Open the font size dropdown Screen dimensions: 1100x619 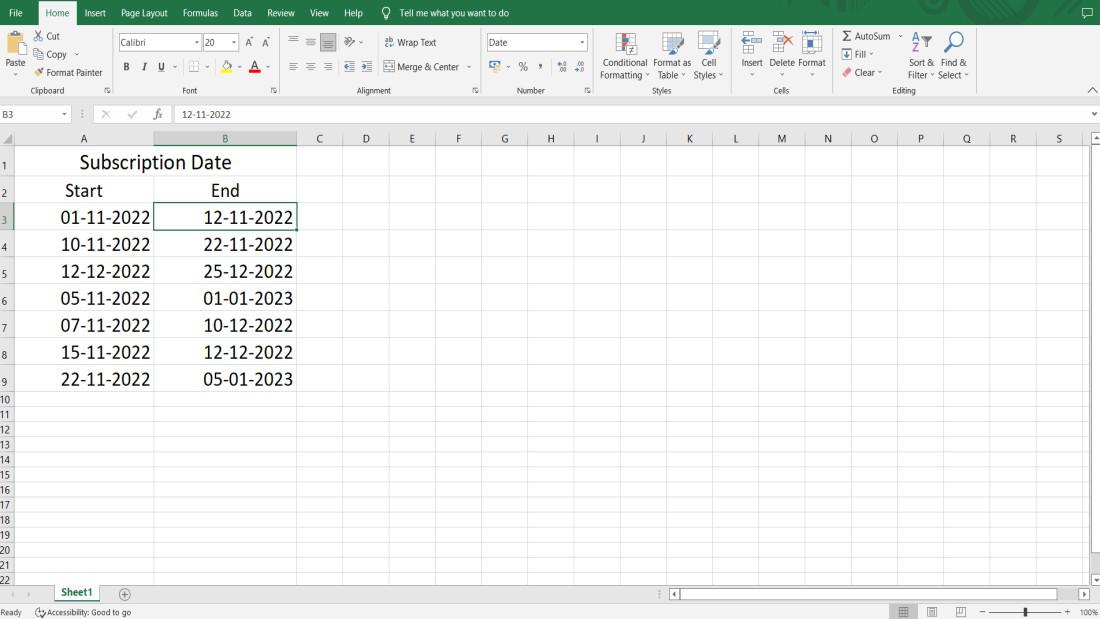click(x=234, y=43)
